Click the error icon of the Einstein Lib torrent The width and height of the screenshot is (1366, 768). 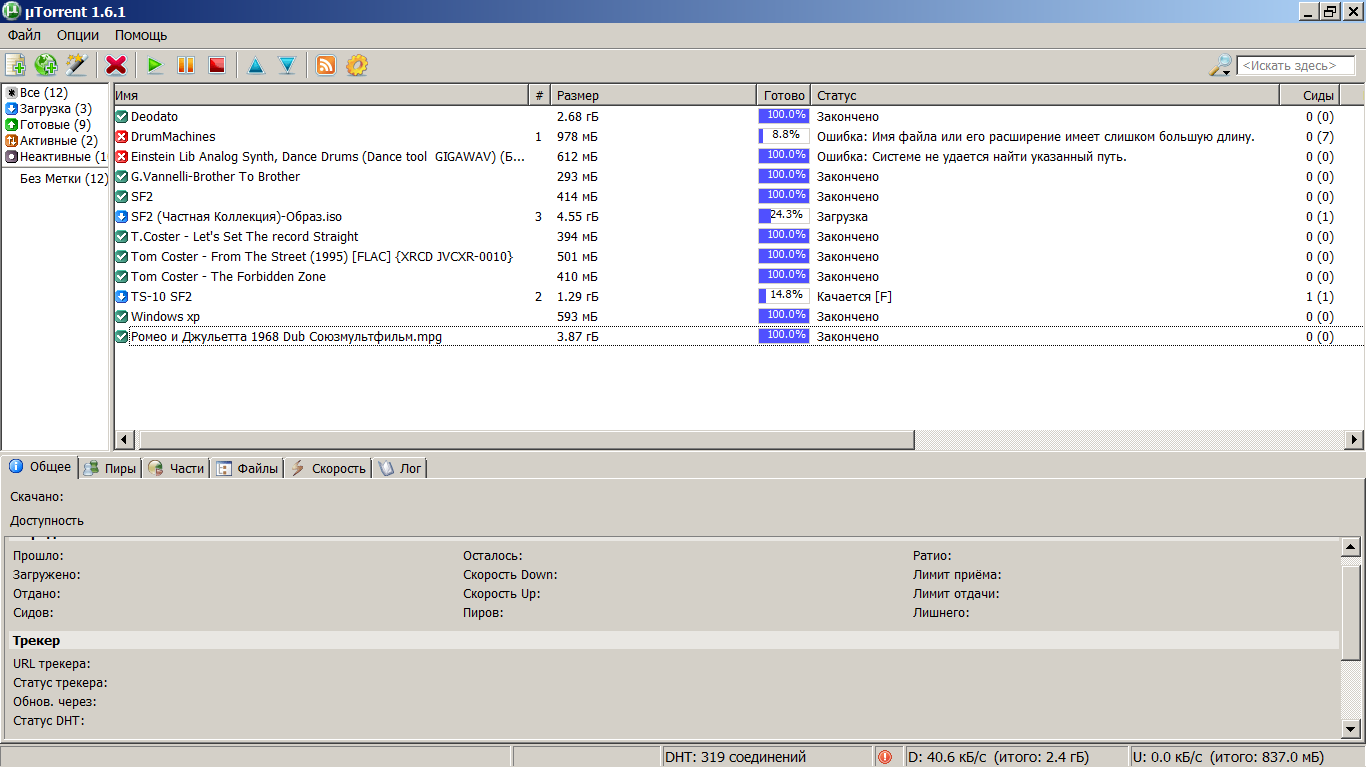click(x=122, y=157)
